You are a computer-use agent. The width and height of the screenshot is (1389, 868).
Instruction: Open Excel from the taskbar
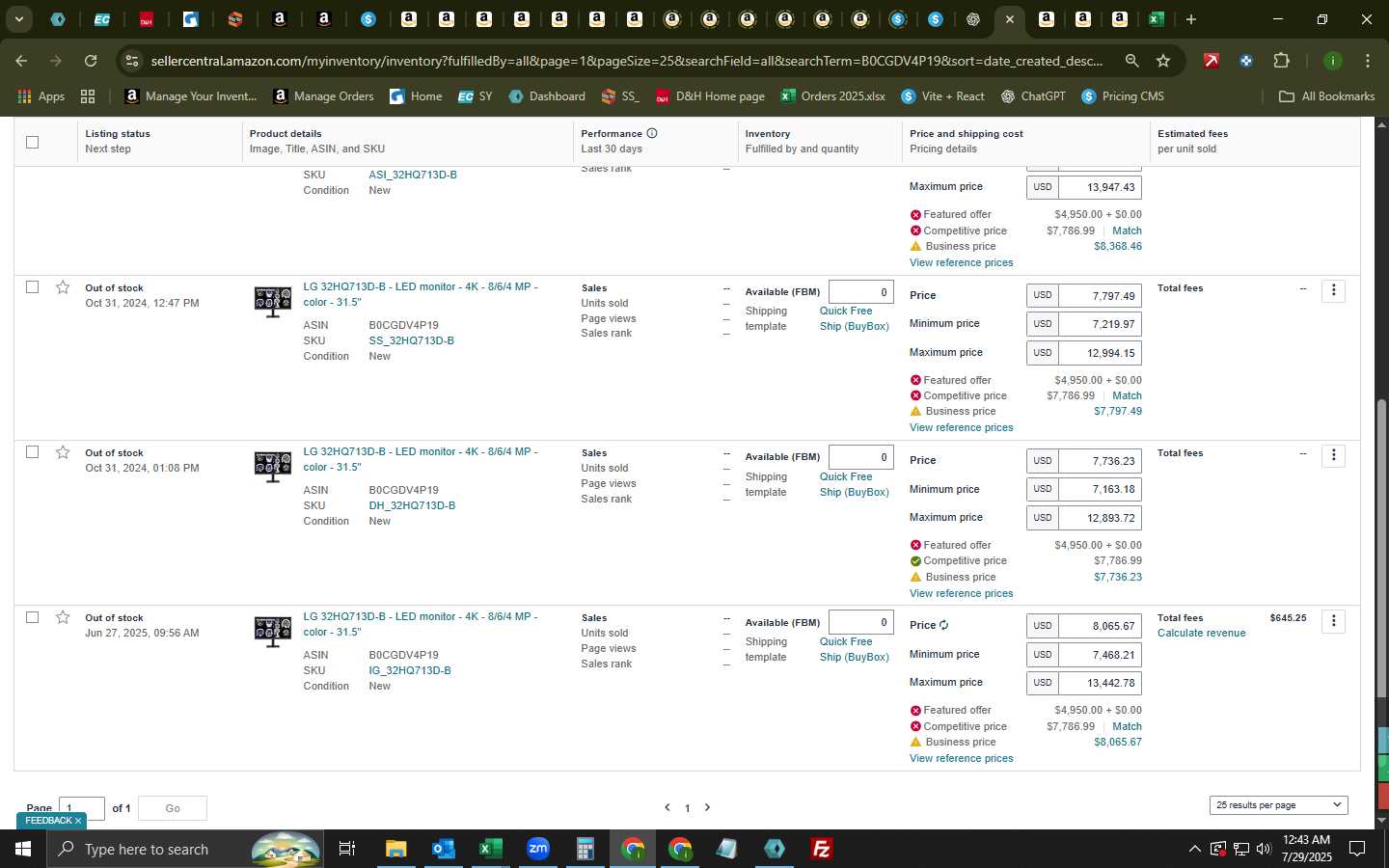[x=490, y=849]
